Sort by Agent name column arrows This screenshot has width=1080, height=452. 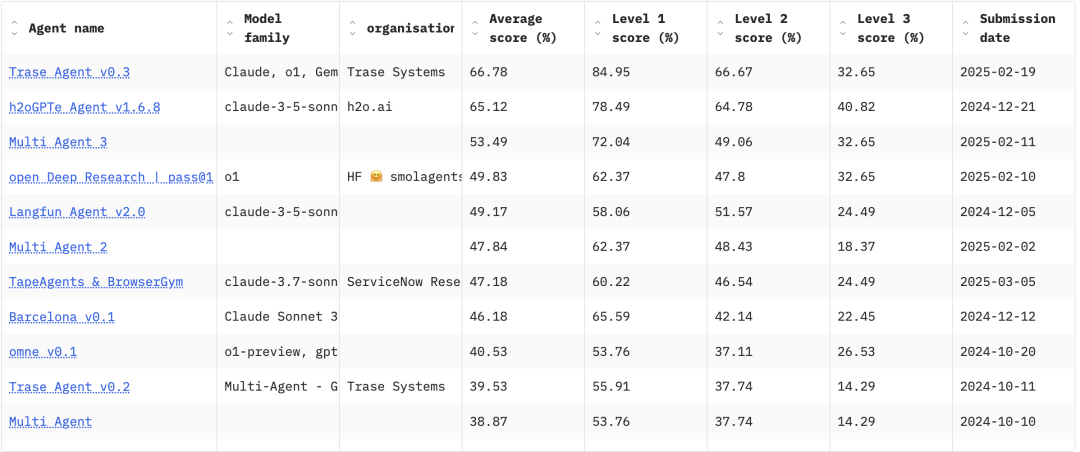[14, 29]
